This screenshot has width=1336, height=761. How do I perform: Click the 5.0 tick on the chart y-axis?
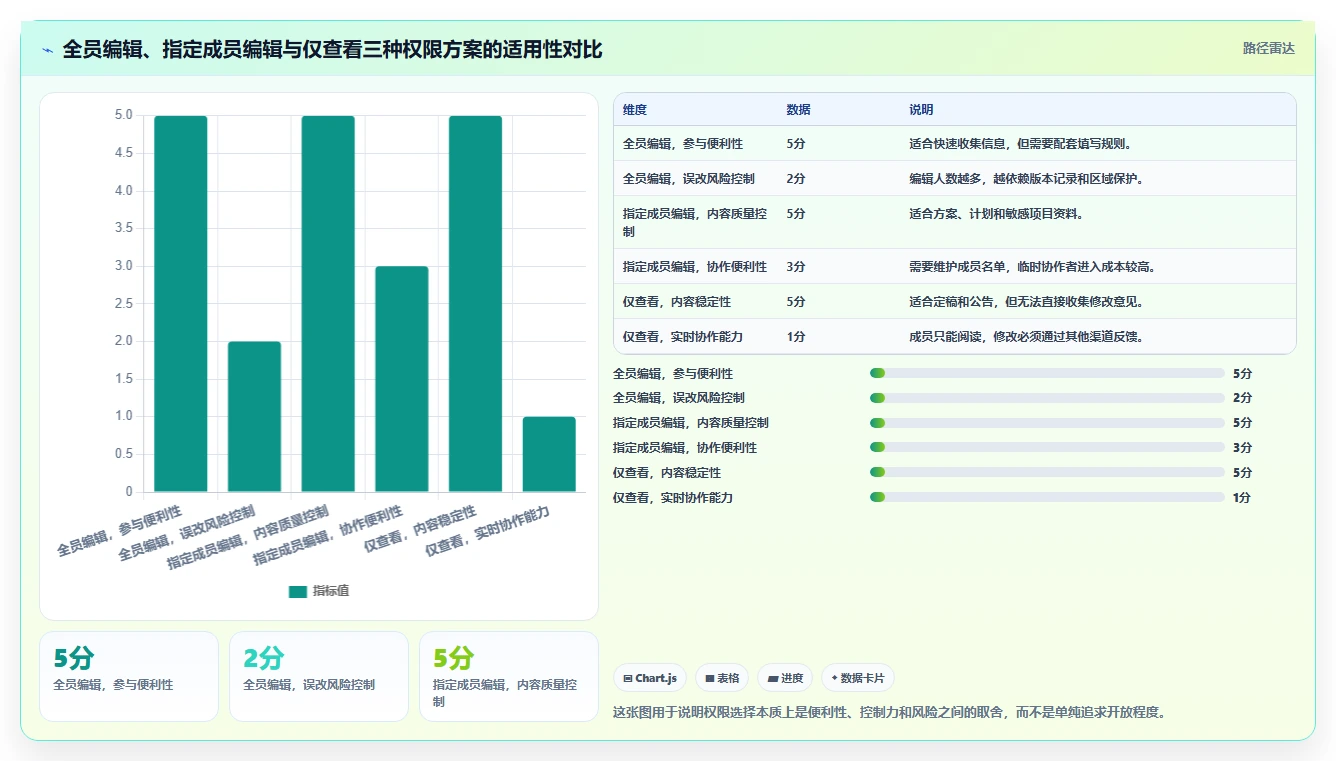point(123,115)
